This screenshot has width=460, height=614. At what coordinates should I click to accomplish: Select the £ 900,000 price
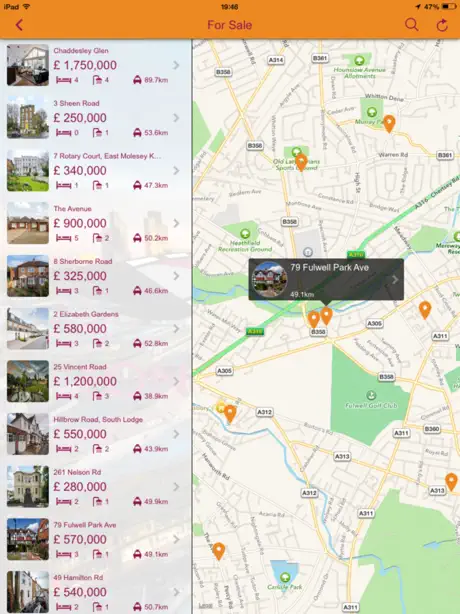point(80,223)
